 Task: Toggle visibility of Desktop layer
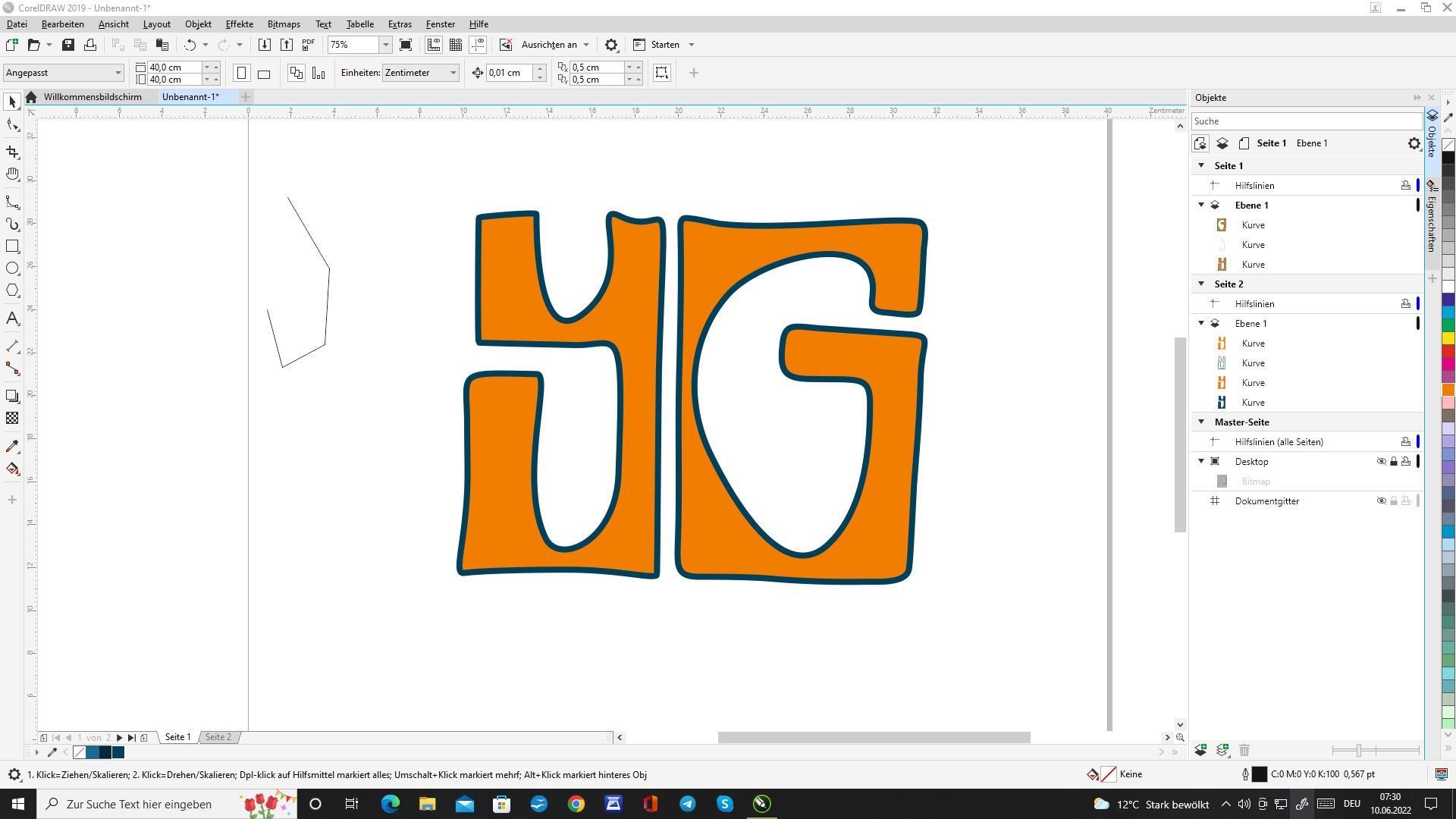1381,462
